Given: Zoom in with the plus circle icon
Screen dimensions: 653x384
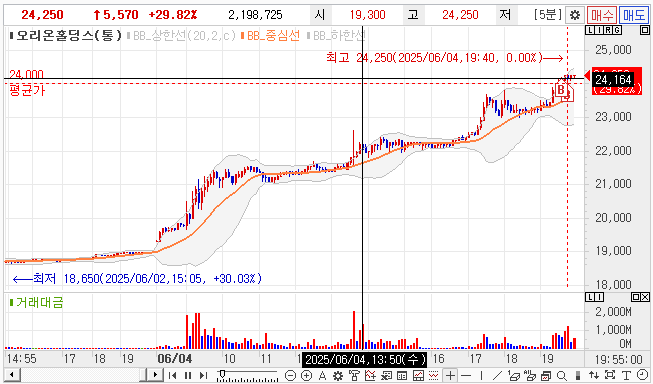Looking at the screenshot, I should coord(307,375).
